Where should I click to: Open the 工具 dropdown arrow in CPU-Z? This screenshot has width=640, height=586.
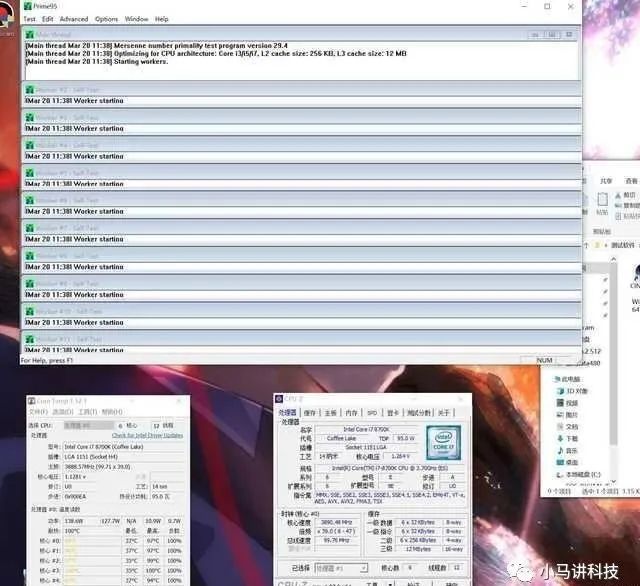390,584
